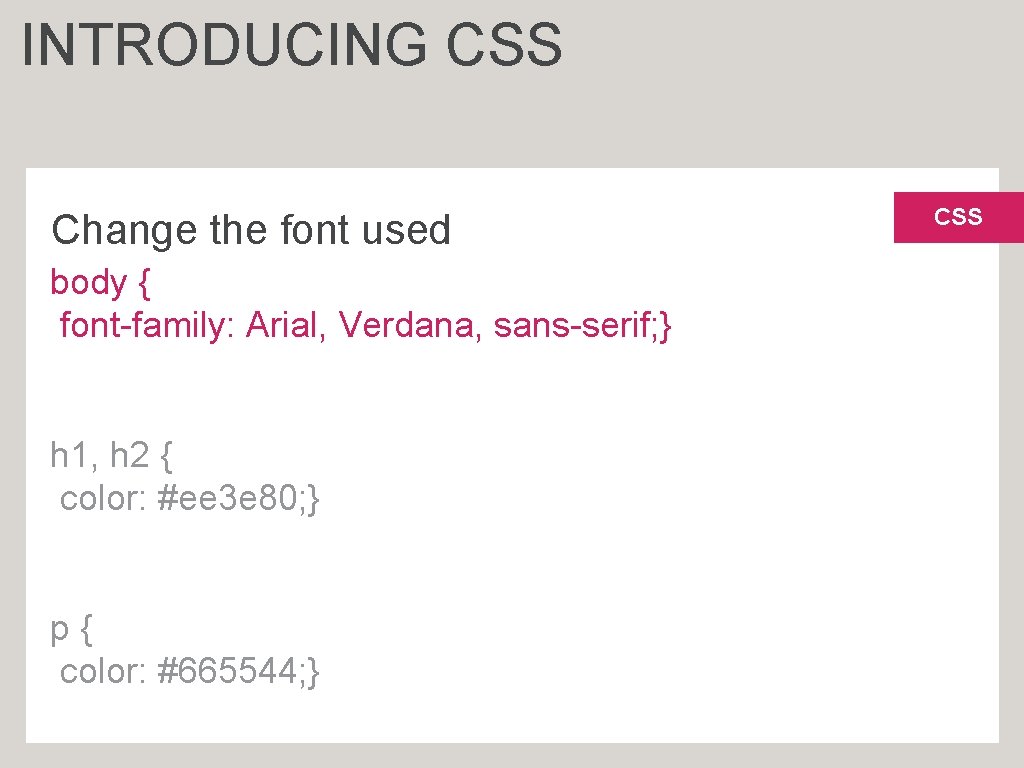Click the opening brace after p
The width and height of the screenshot is (1024, 768).
point(87,631)
